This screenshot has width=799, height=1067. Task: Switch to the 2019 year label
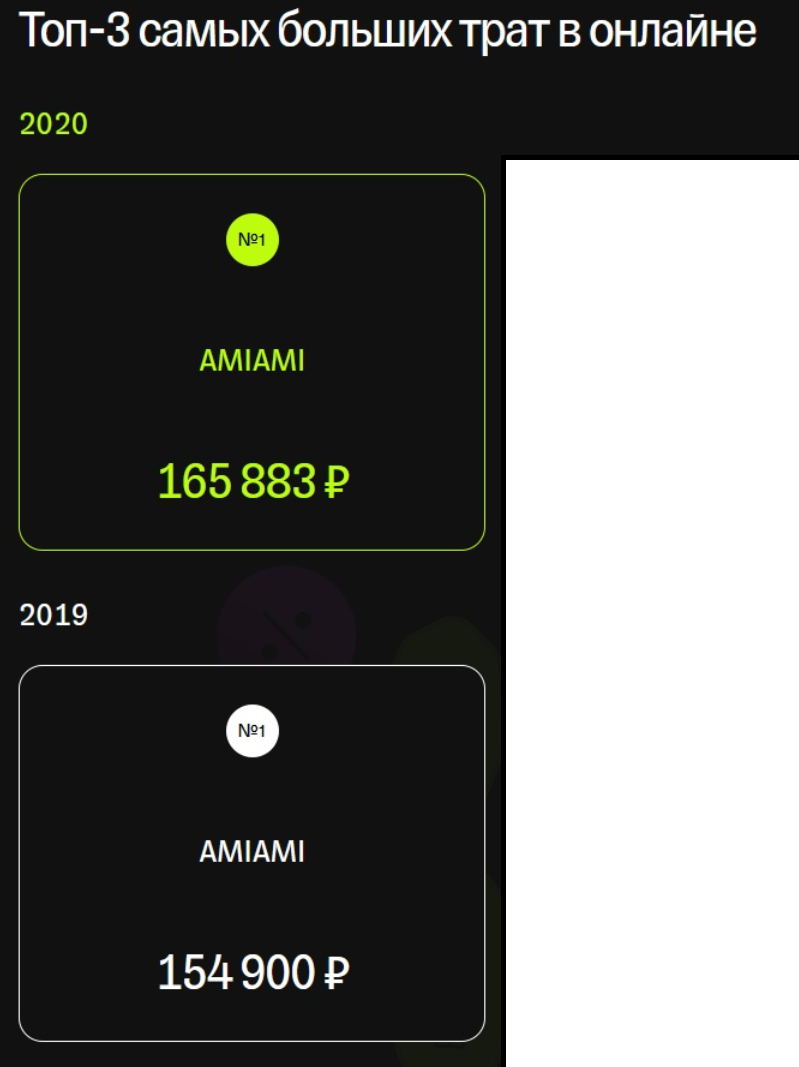pos(54,615)
